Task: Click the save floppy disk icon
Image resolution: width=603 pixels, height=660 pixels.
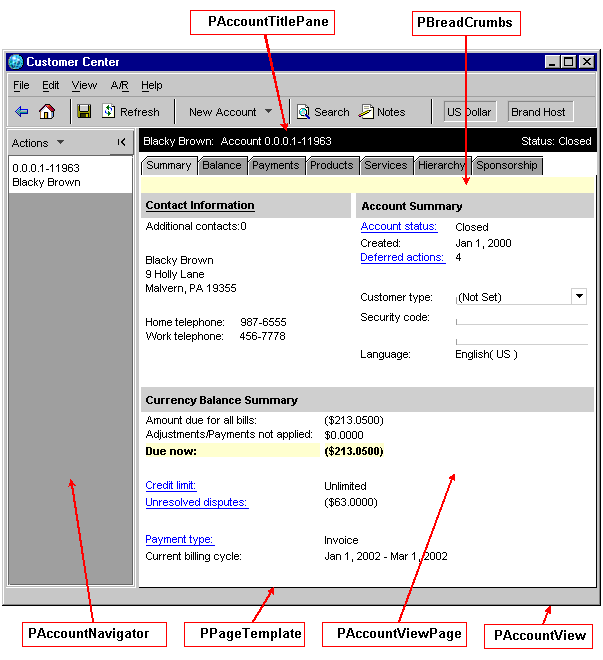Action: (84, 112)
